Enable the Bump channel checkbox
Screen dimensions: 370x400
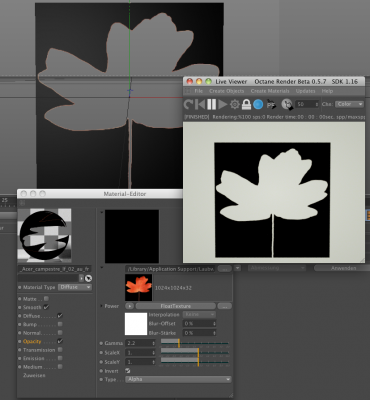point(60,324)
